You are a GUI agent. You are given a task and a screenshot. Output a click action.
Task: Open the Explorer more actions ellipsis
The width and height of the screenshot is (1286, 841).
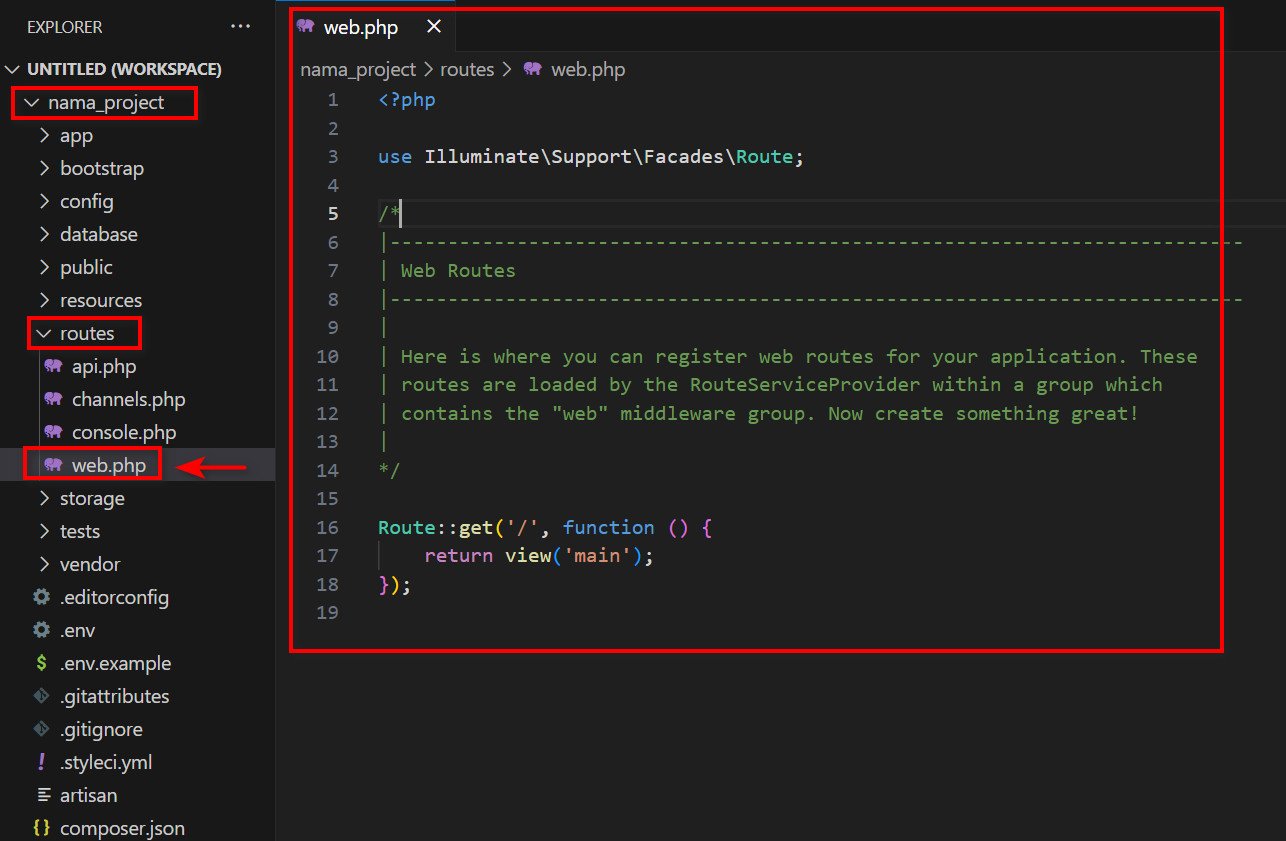coord(241,27)
